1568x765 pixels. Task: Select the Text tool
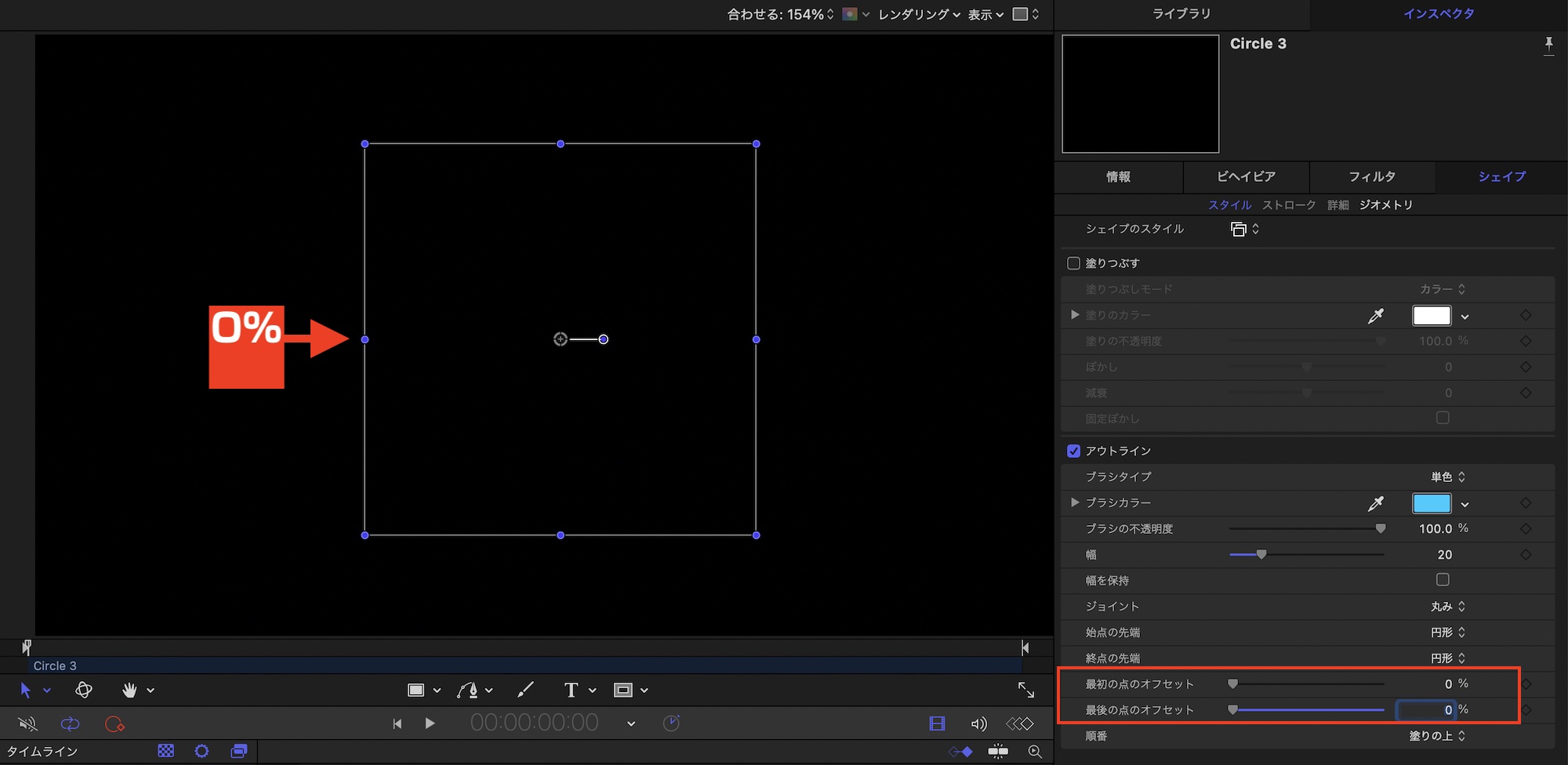click(571, 690)
